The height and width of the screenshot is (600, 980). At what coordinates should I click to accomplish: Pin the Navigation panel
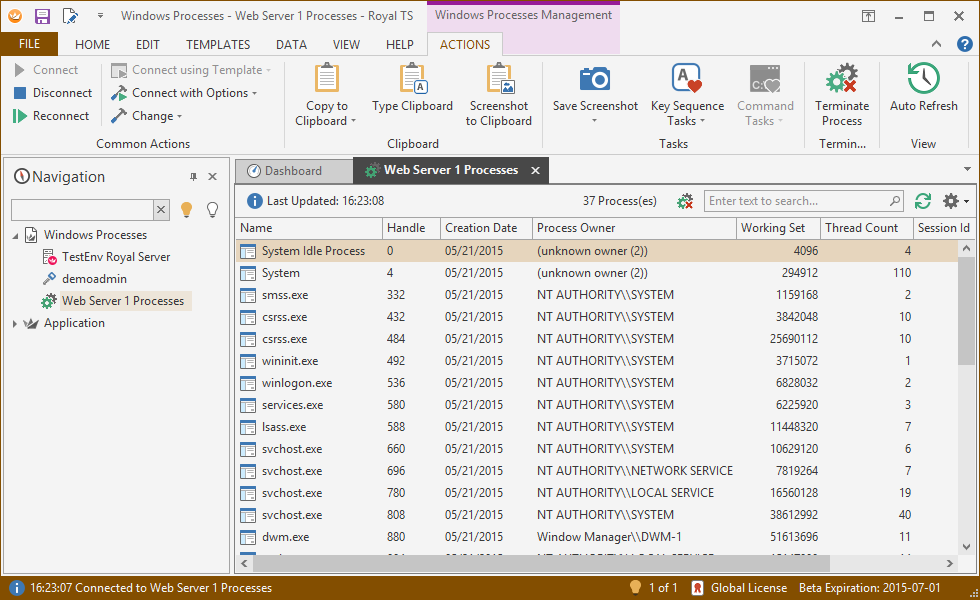[x=194, y=177]
